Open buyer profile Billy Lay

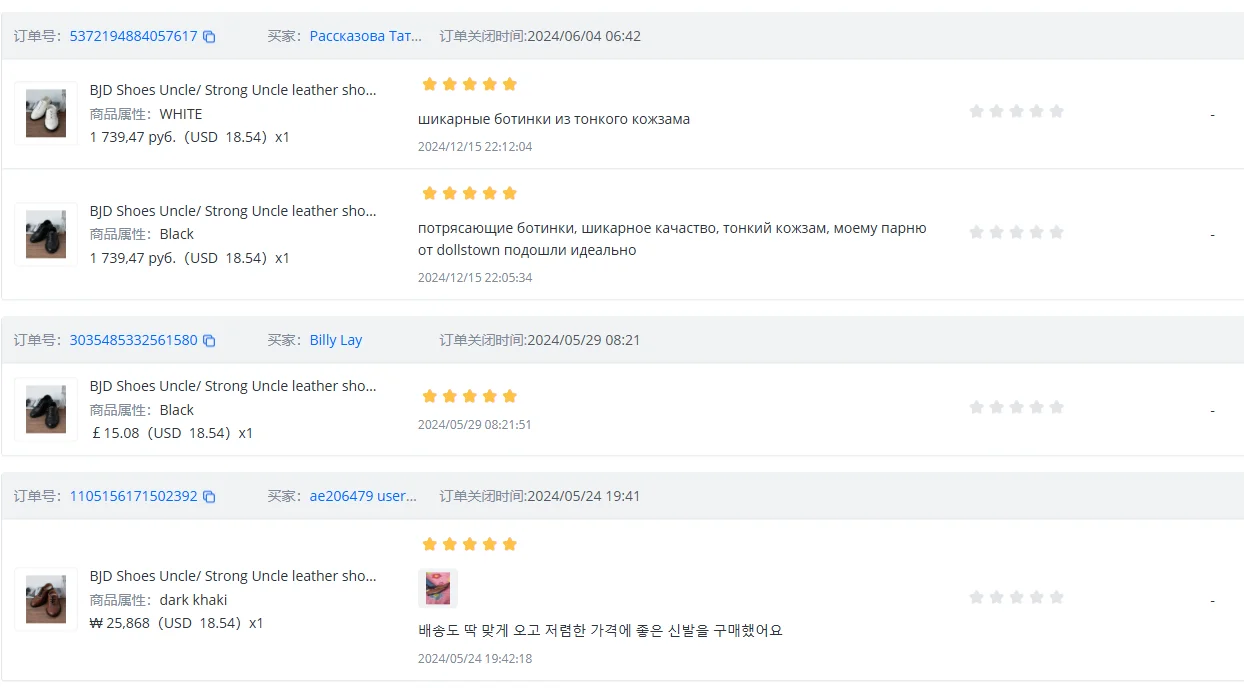pos(336,340)
